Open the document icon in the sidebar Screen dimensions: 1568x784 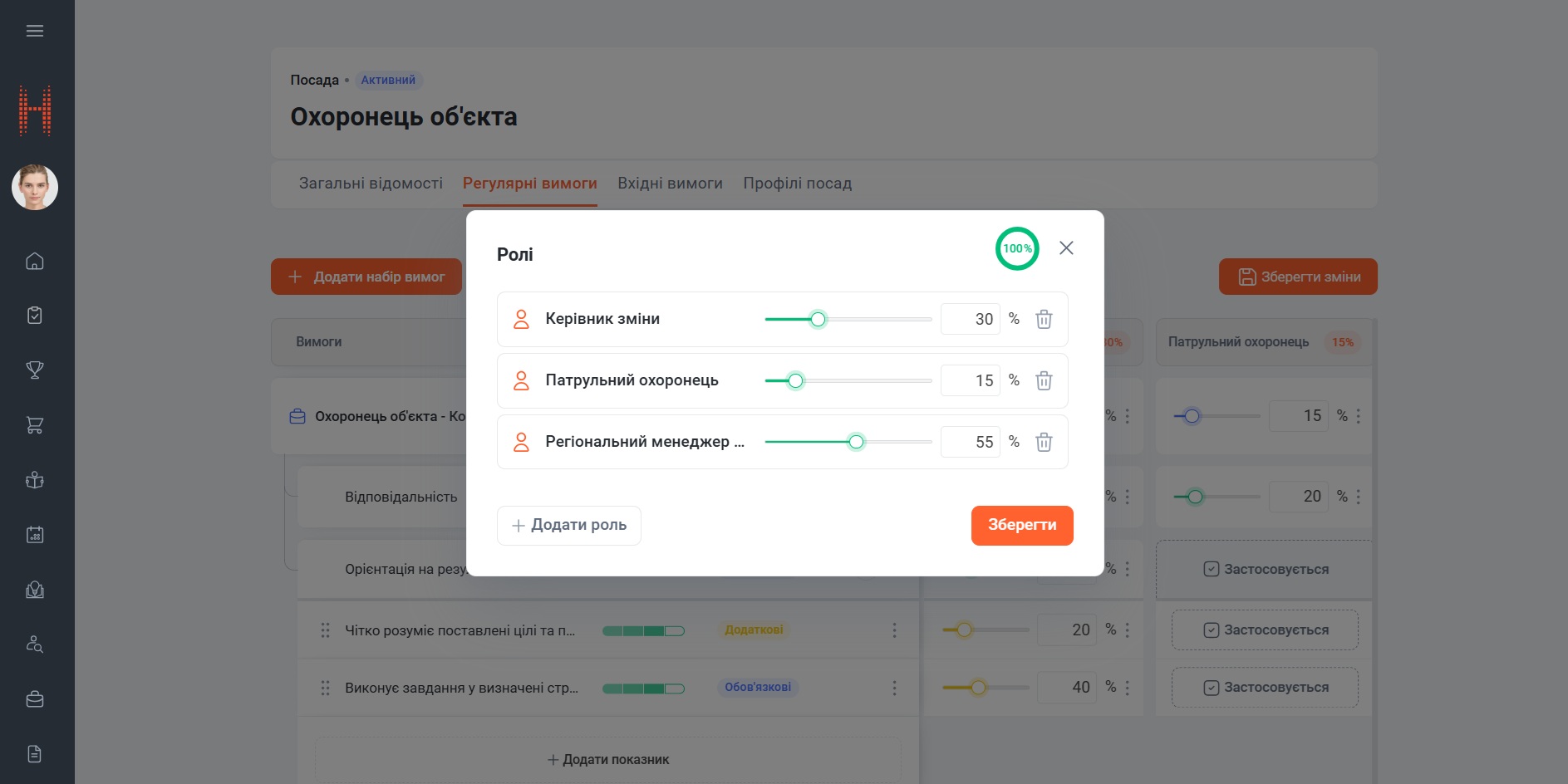[x=35, y=754]
